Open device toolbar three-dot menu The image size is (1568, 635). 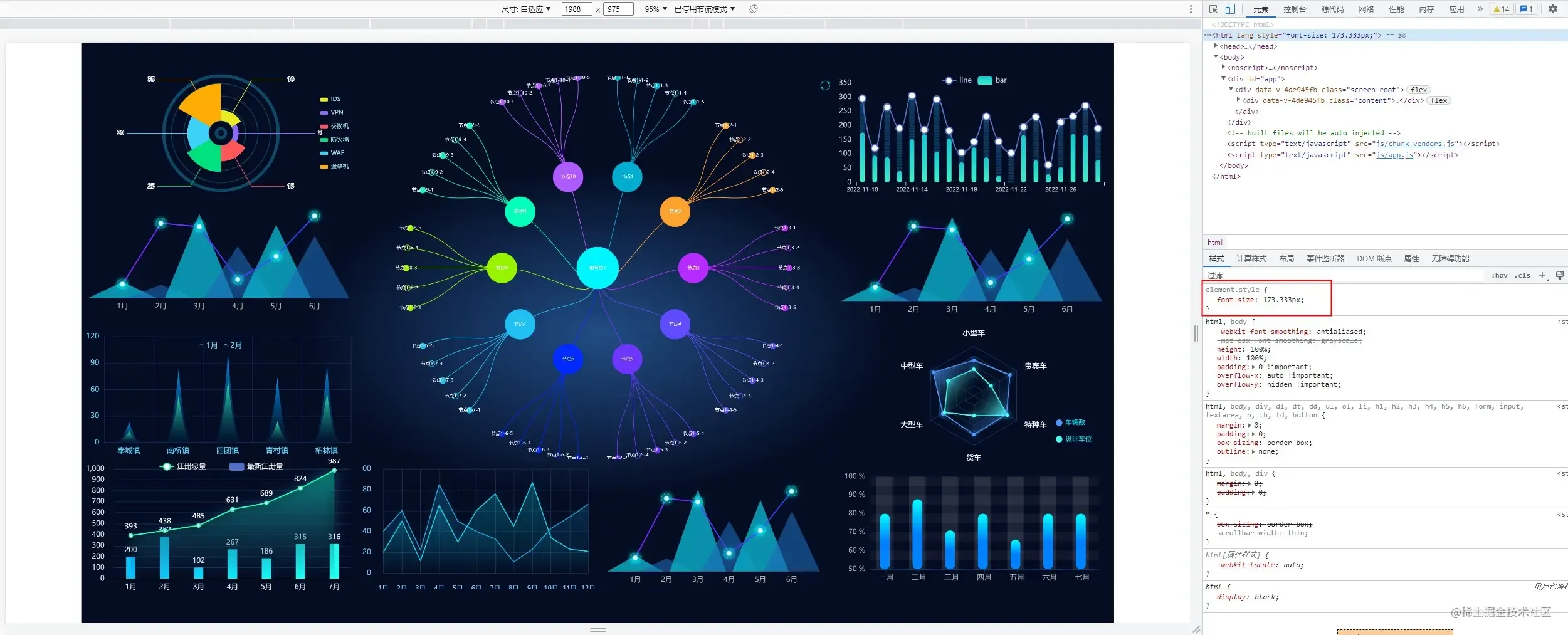point(1191,9)
